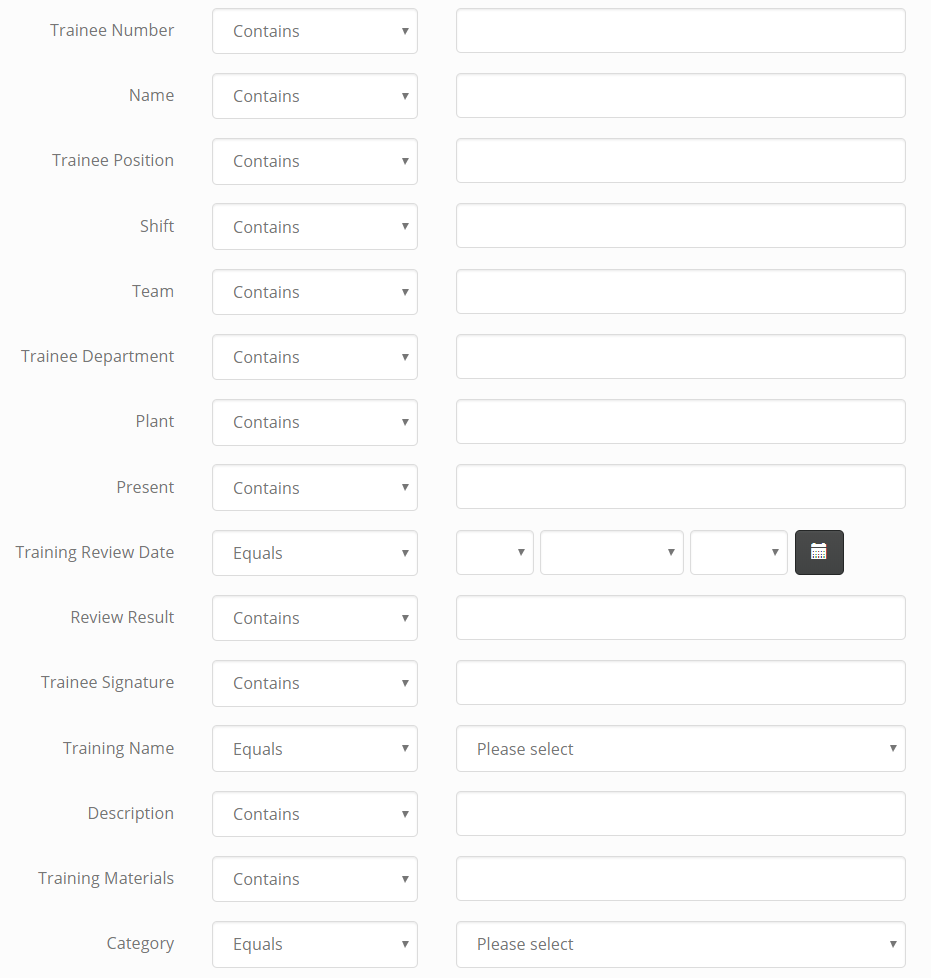The width and height of the screenshot is (931, 978).
Task: Open the calendar date picker
Action: (819, 552)
